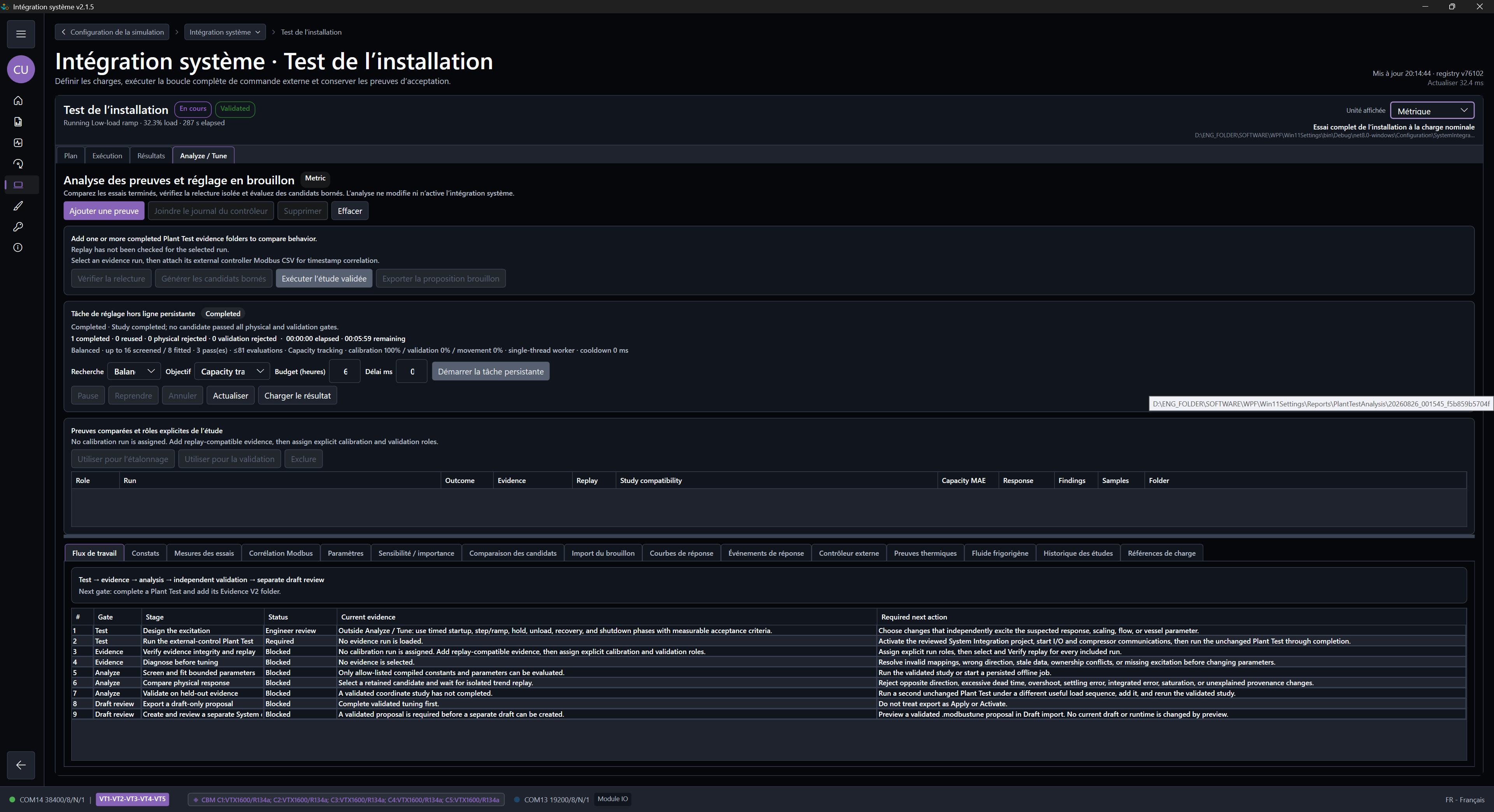1494x812 pixels.
Task: Click the Délai ms input field
Action: point(412,371)
